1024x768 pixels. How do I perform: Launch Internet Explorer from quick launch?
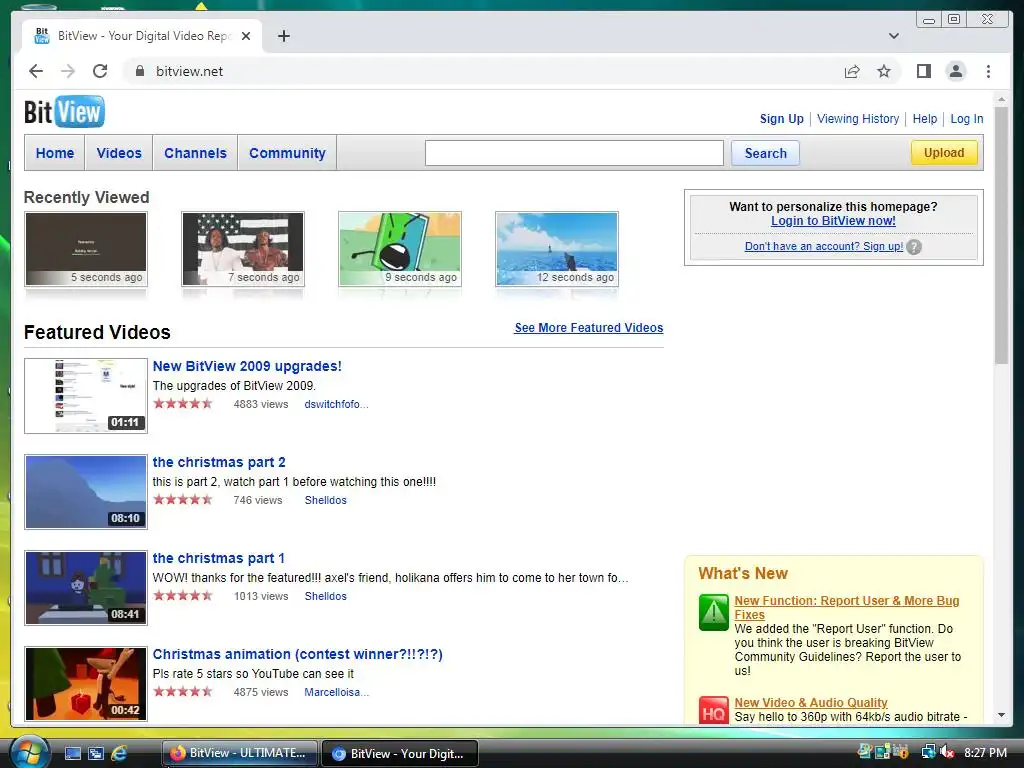tap(120, 753)
